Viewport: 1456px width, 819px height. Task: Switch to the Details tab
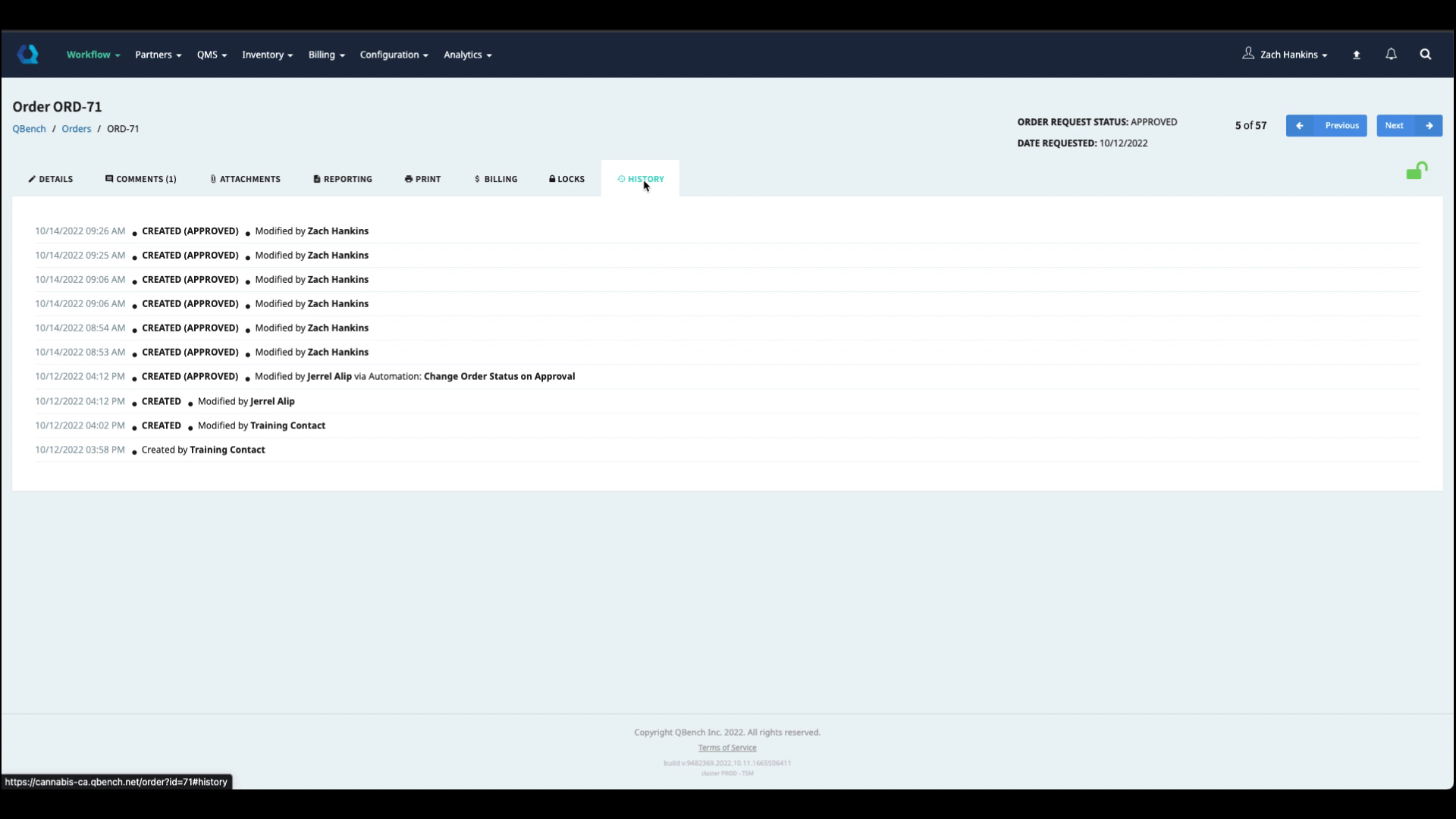(51, 179)
